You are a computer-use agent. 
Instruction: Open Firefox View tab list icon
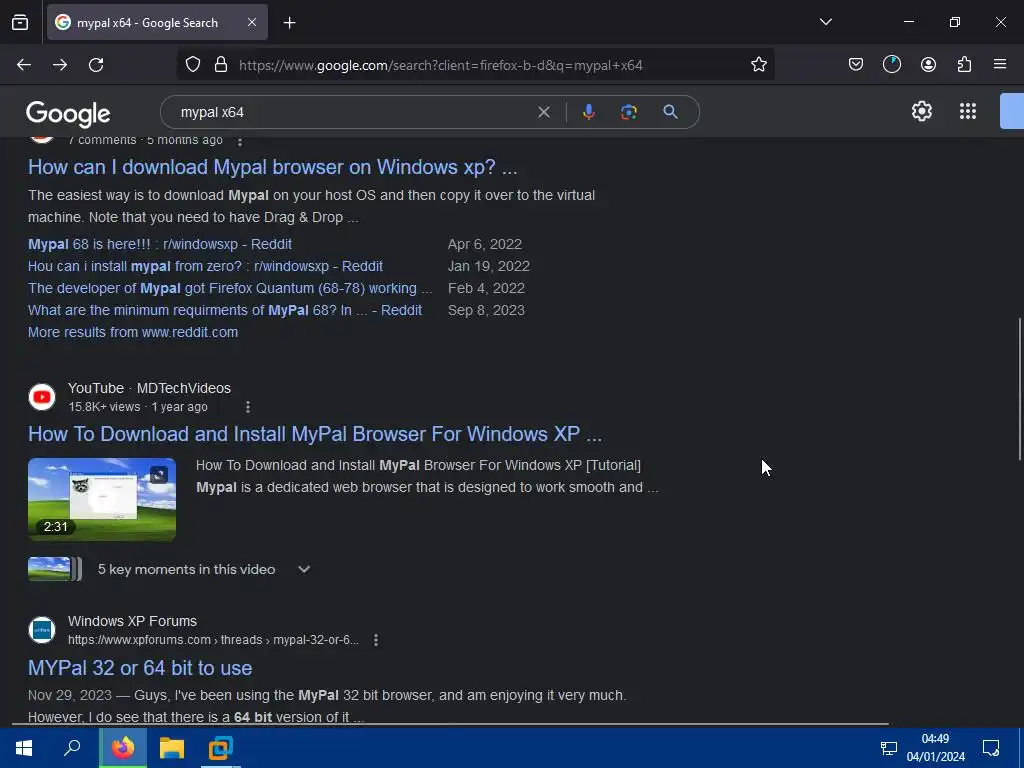point(20,22)
